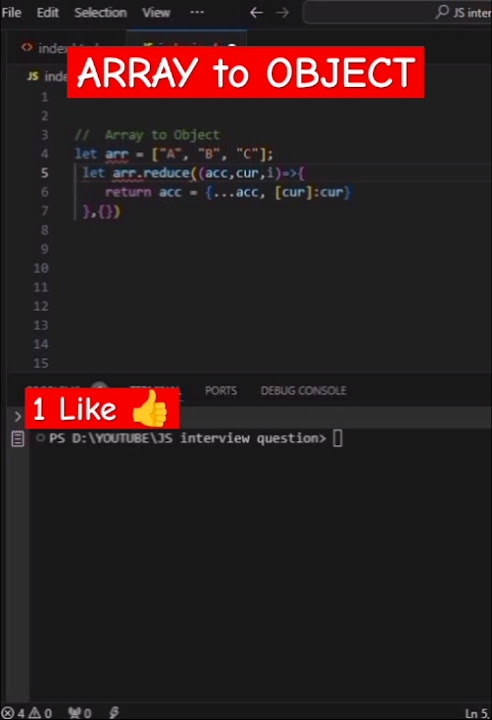Image resolution: width=492 pixels, height=720 pixels.
Task: Click the terminal prompt circle decoration
Action: pyautogui.click(x=40, y=438)
